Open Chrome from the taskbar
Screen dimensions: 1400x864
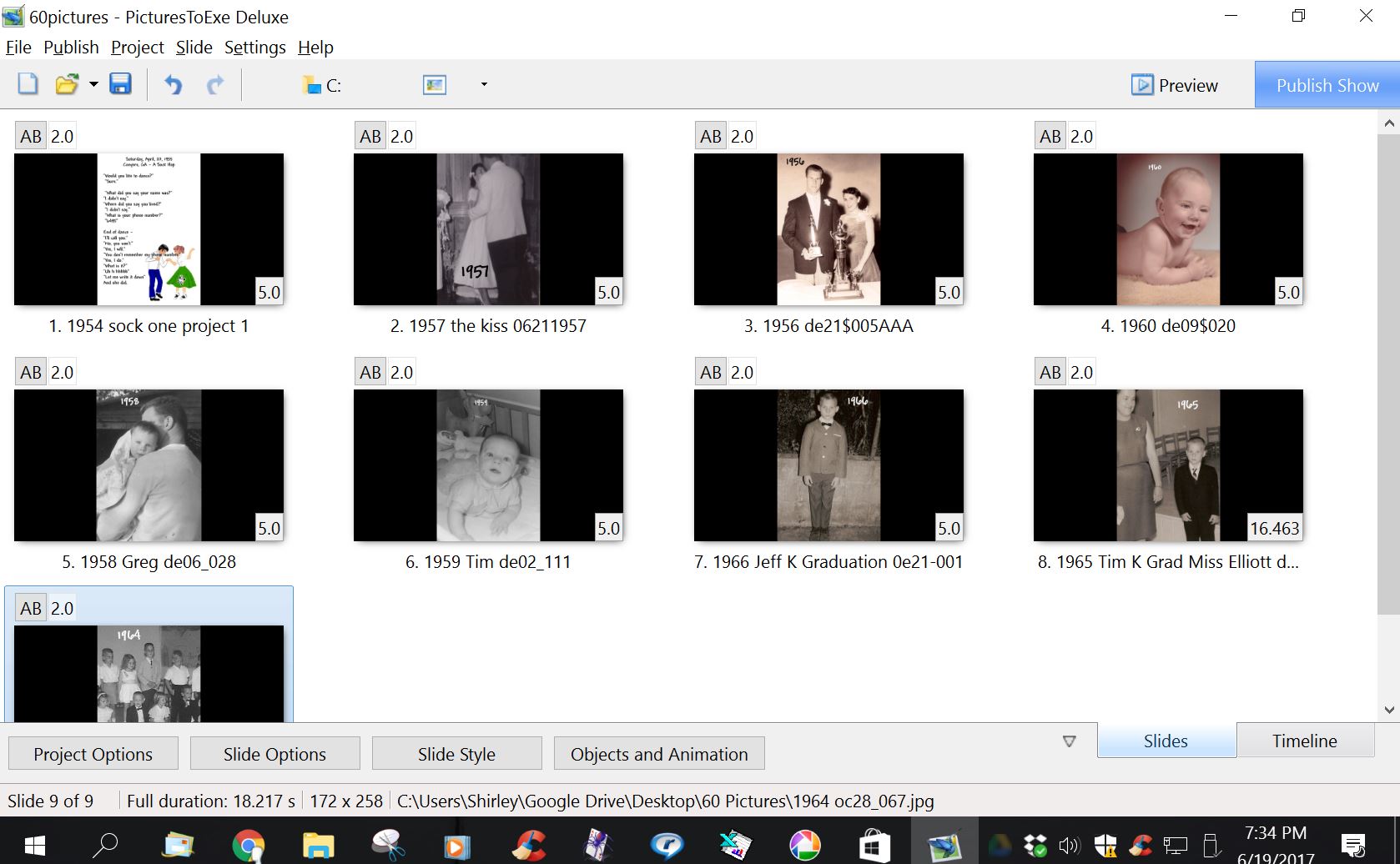pos(248,846)
